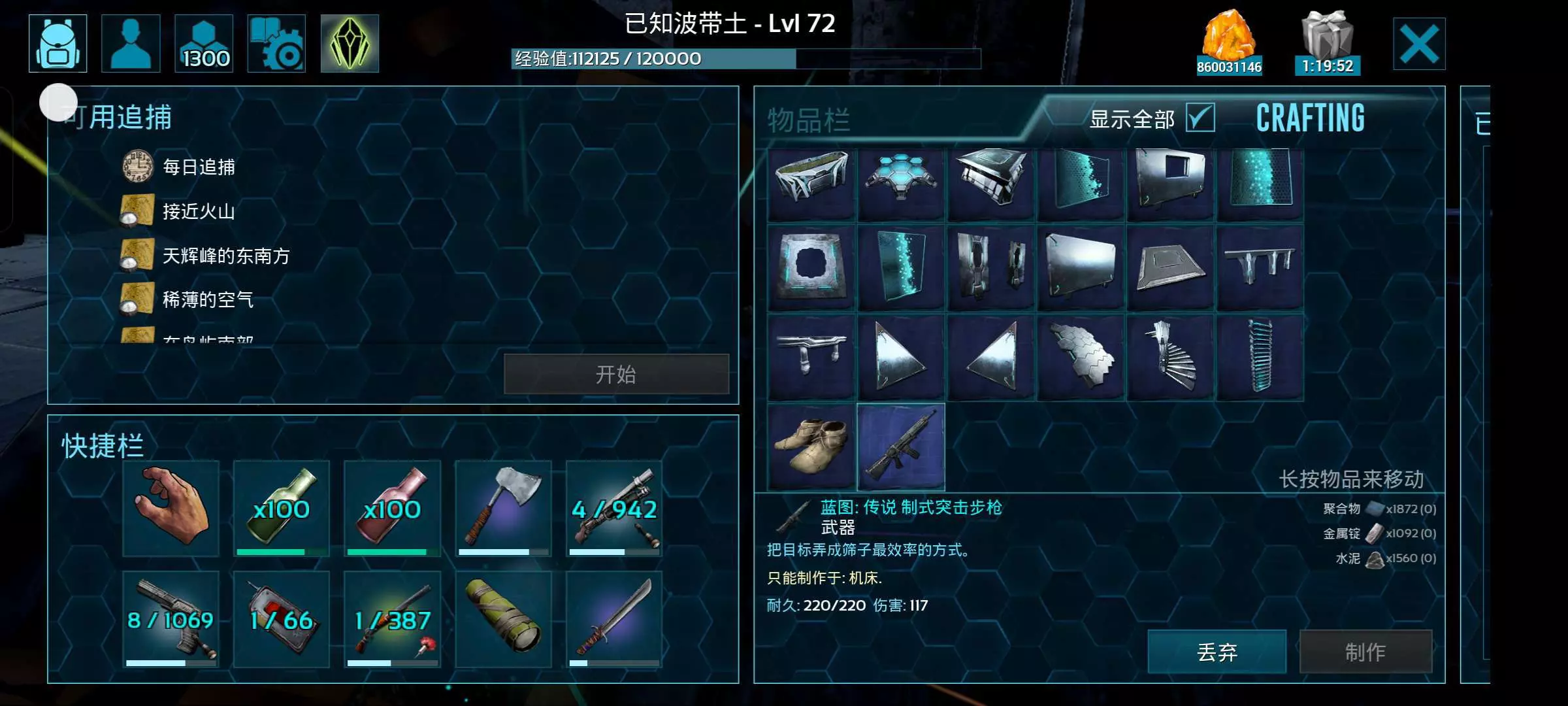1568x706 pixels.
Task: Click the experience progress bar
Action: pyautogui.click(x=746, y=59)
